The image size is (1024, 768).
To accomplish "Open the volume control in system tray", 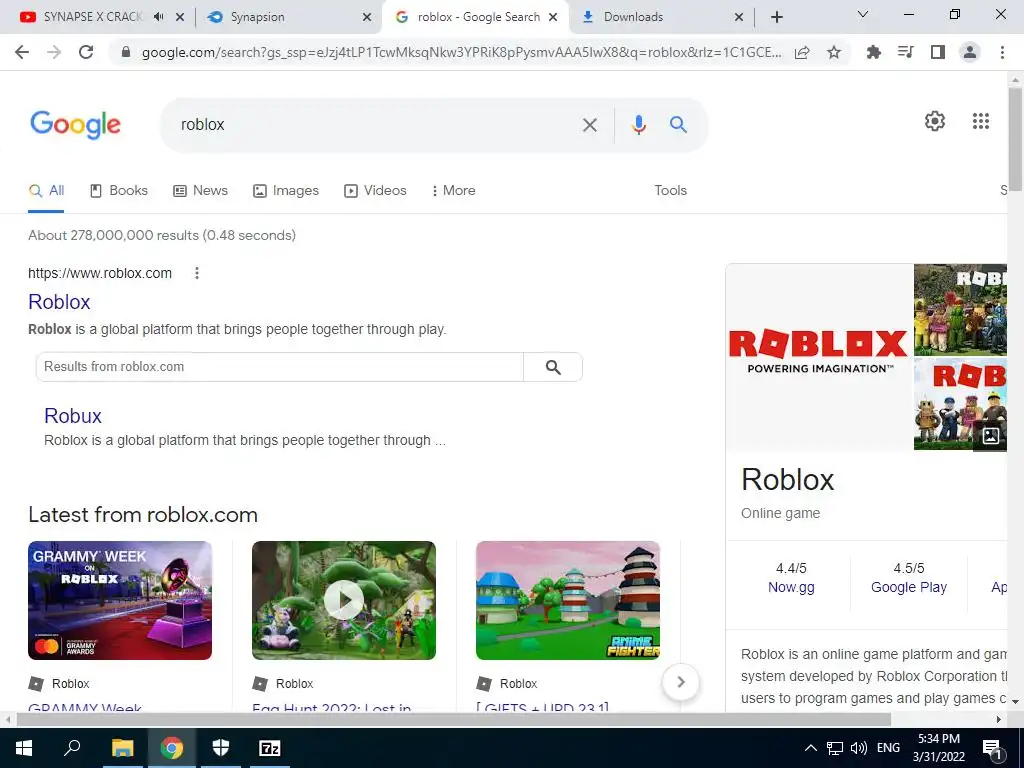I will tap(859, 748).
